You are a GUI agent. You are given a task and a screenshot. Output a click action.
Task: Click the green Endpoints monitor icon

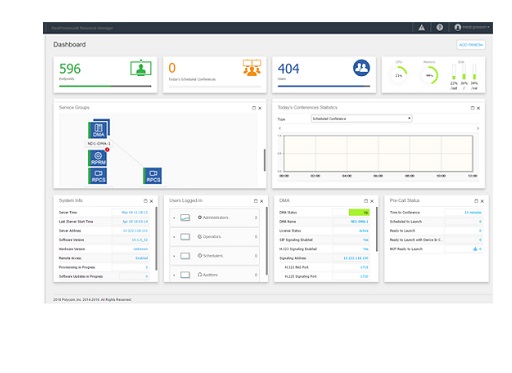click(141, 68)
